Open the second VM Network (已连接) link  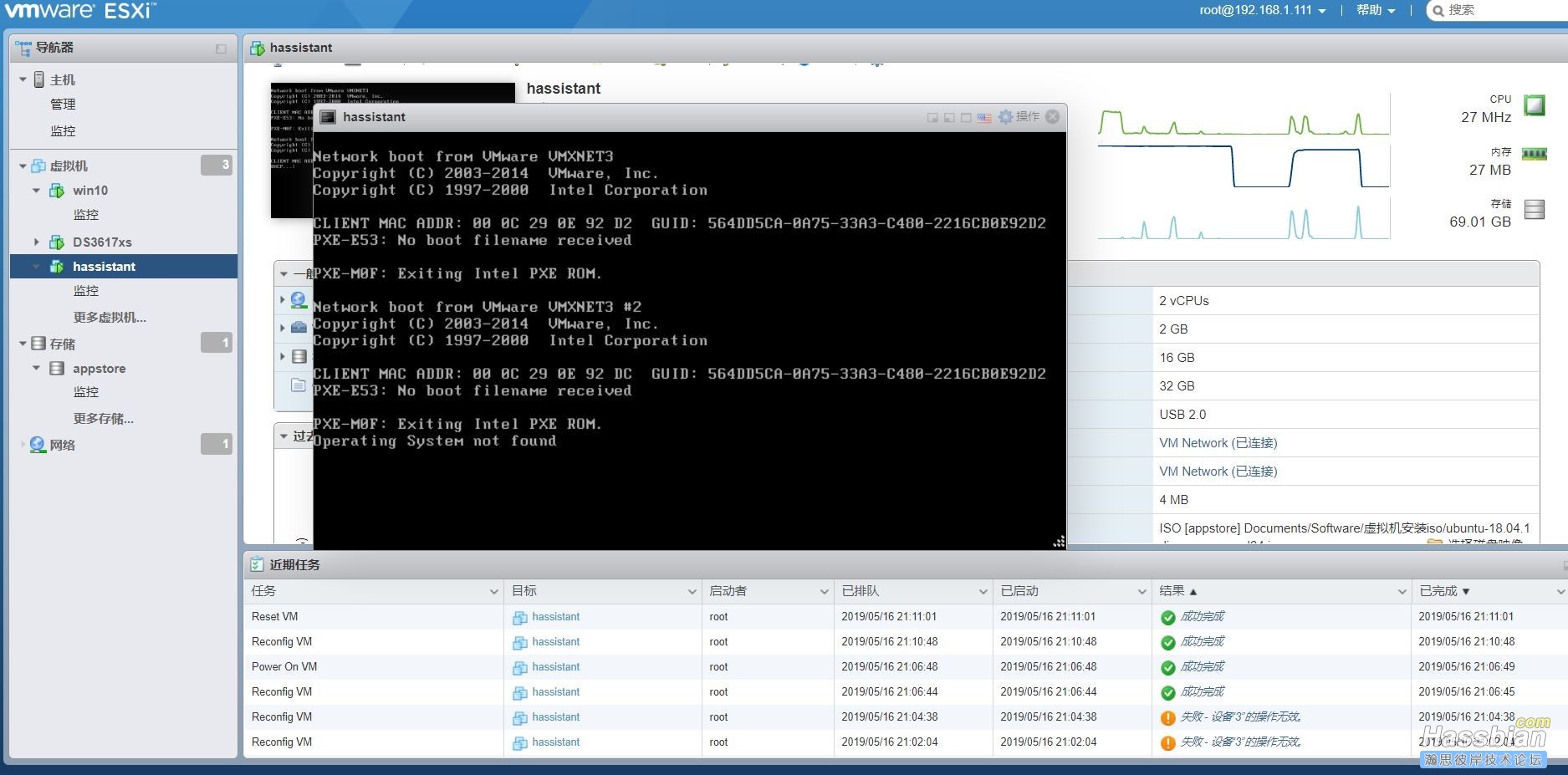[1218, 472]
